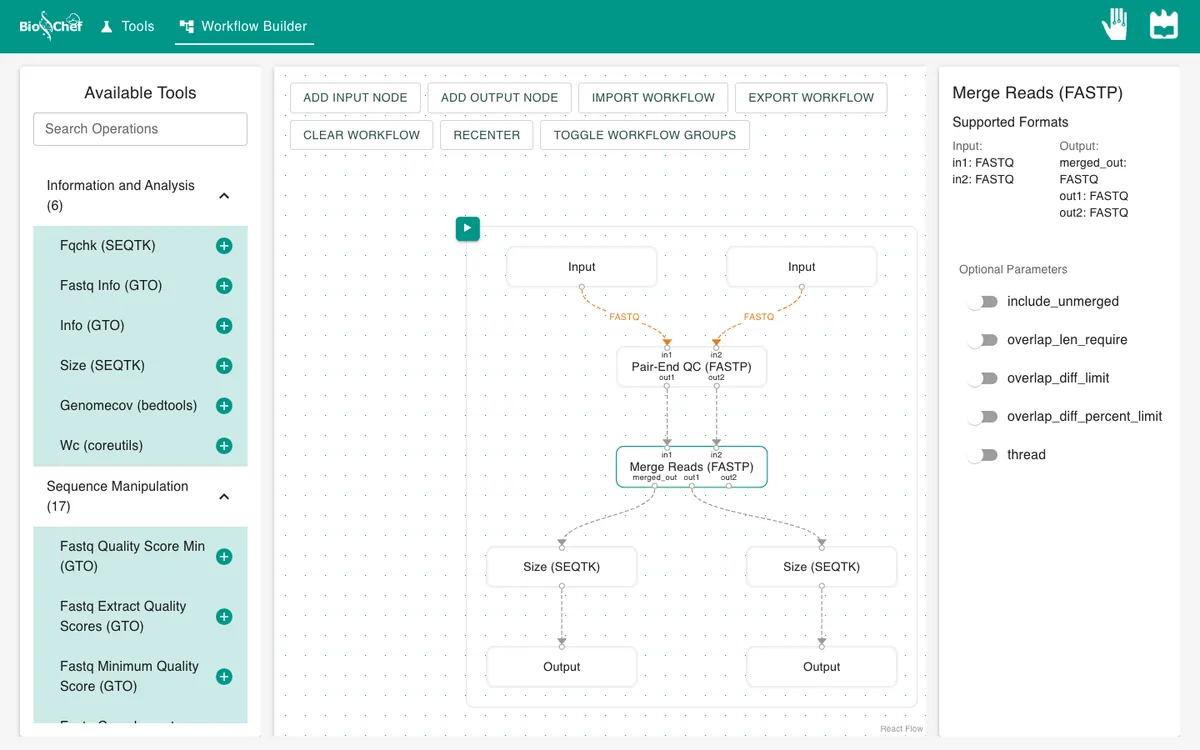Add Wc (coreutils) via plus icon
Viewport: 1200px width, 750px height.
tap(224, 446)
